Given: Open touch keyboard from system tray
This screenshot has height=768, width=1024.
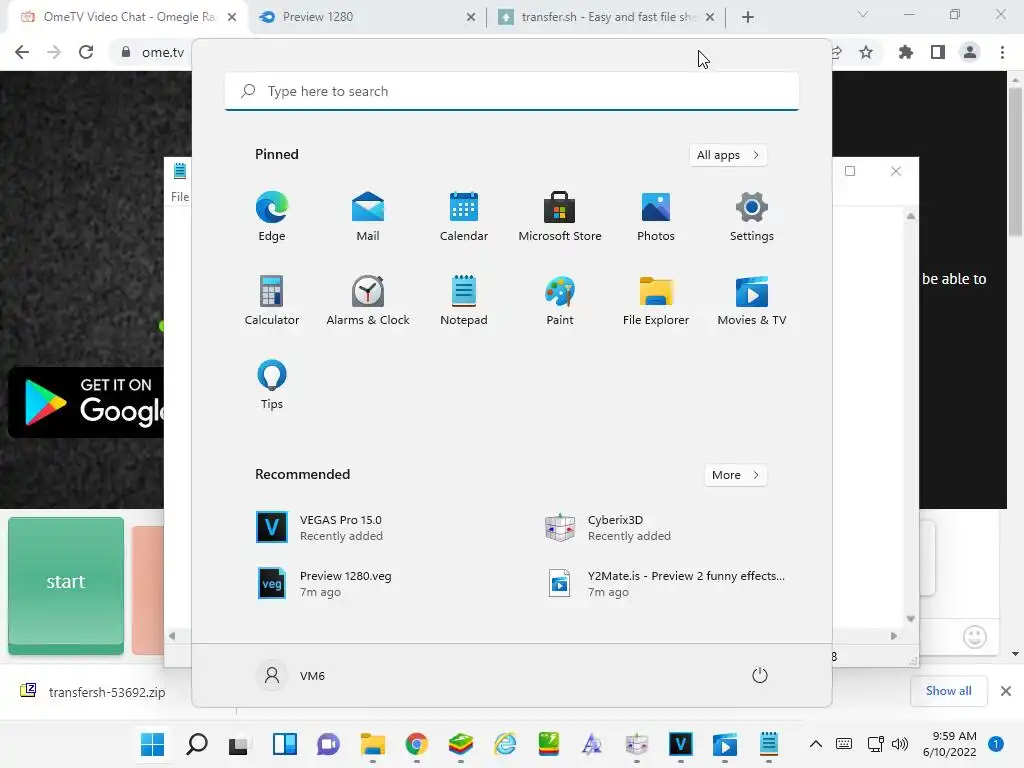Looking at the screenshot, I should [844, 744].
